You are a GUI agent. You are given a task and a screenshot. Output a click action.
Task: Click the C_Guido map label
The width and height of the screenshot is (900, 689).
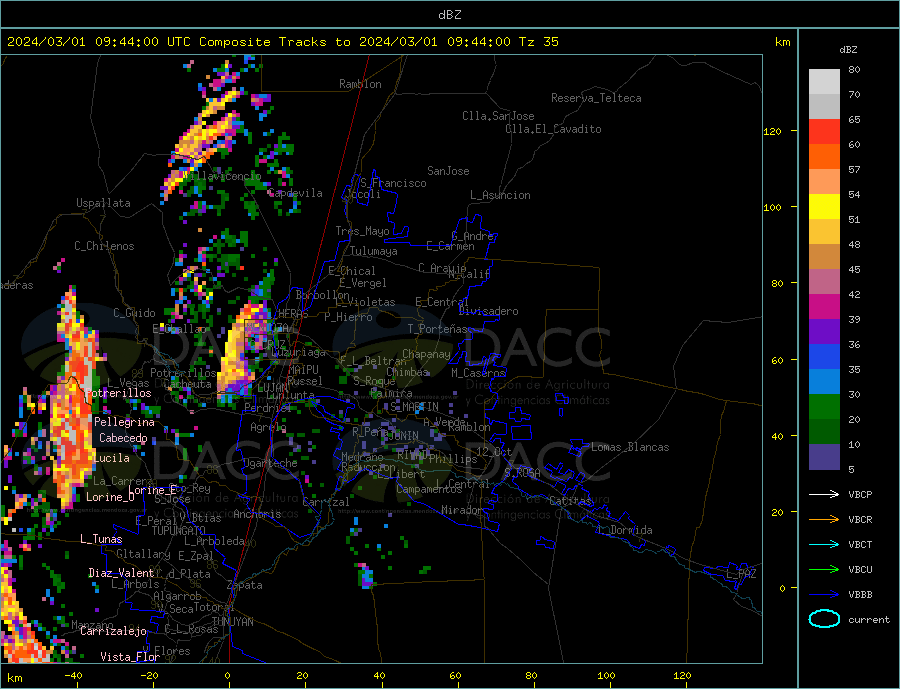134,313
